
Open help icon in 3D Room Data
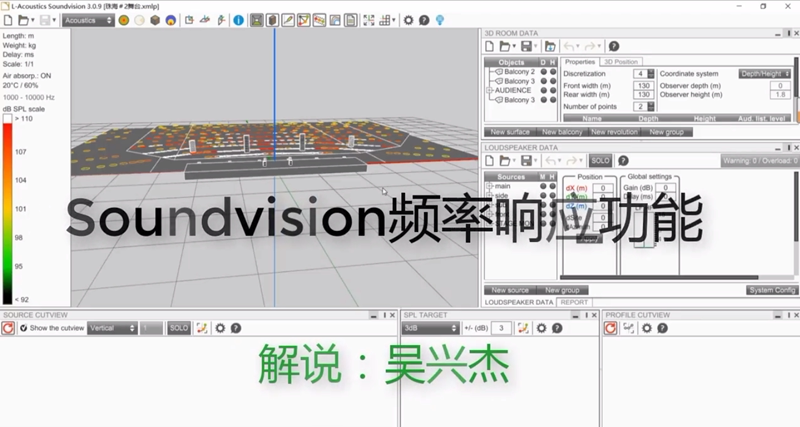click(614, 46)
